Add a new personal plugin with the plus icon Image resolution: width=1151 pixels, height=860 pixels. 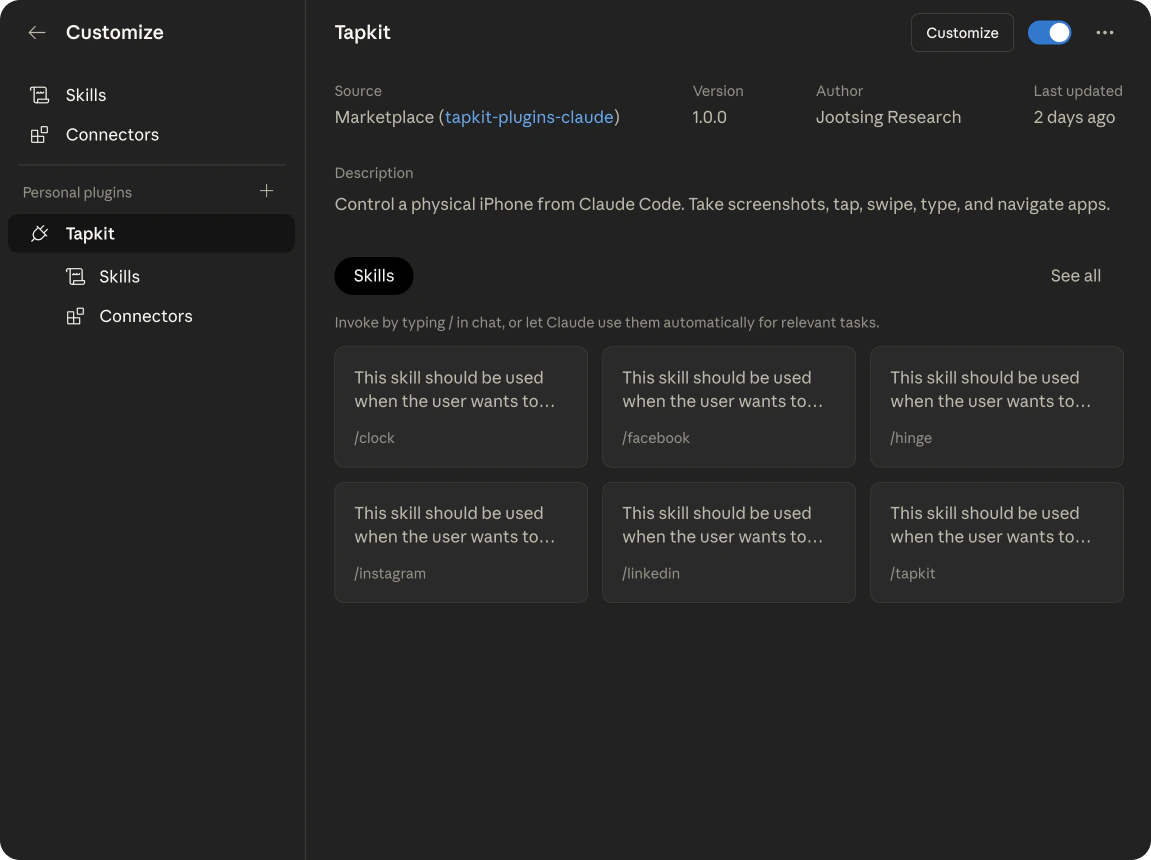(266, 190)
